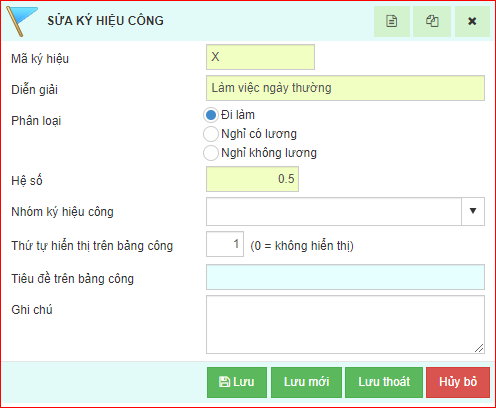Select the Nghỉ có lương radio option
The width and height of the screenshot is (496, 408).
(x=211, y=134)
